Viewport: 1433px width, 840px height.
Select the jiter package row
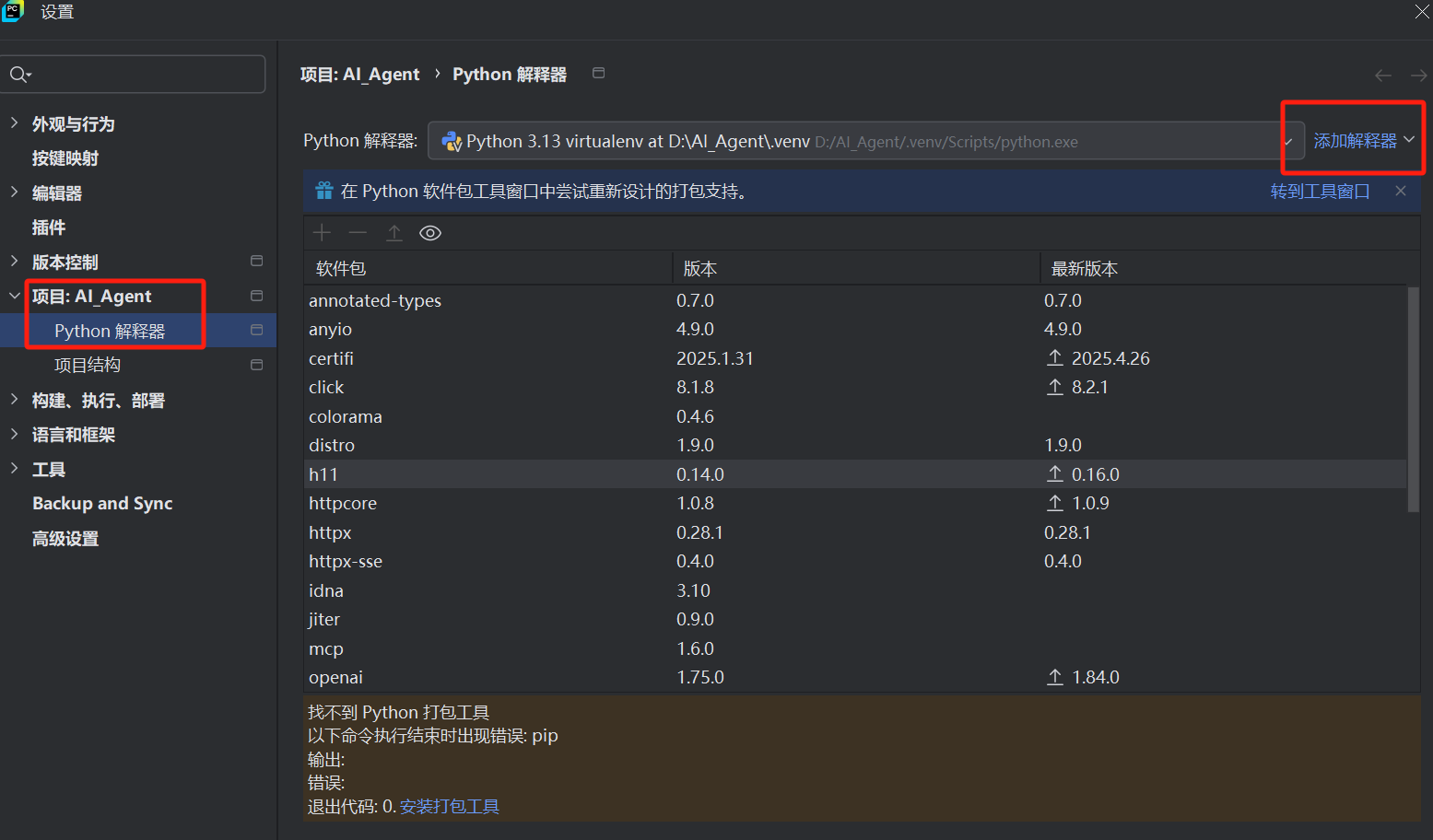tap(855, 619)
